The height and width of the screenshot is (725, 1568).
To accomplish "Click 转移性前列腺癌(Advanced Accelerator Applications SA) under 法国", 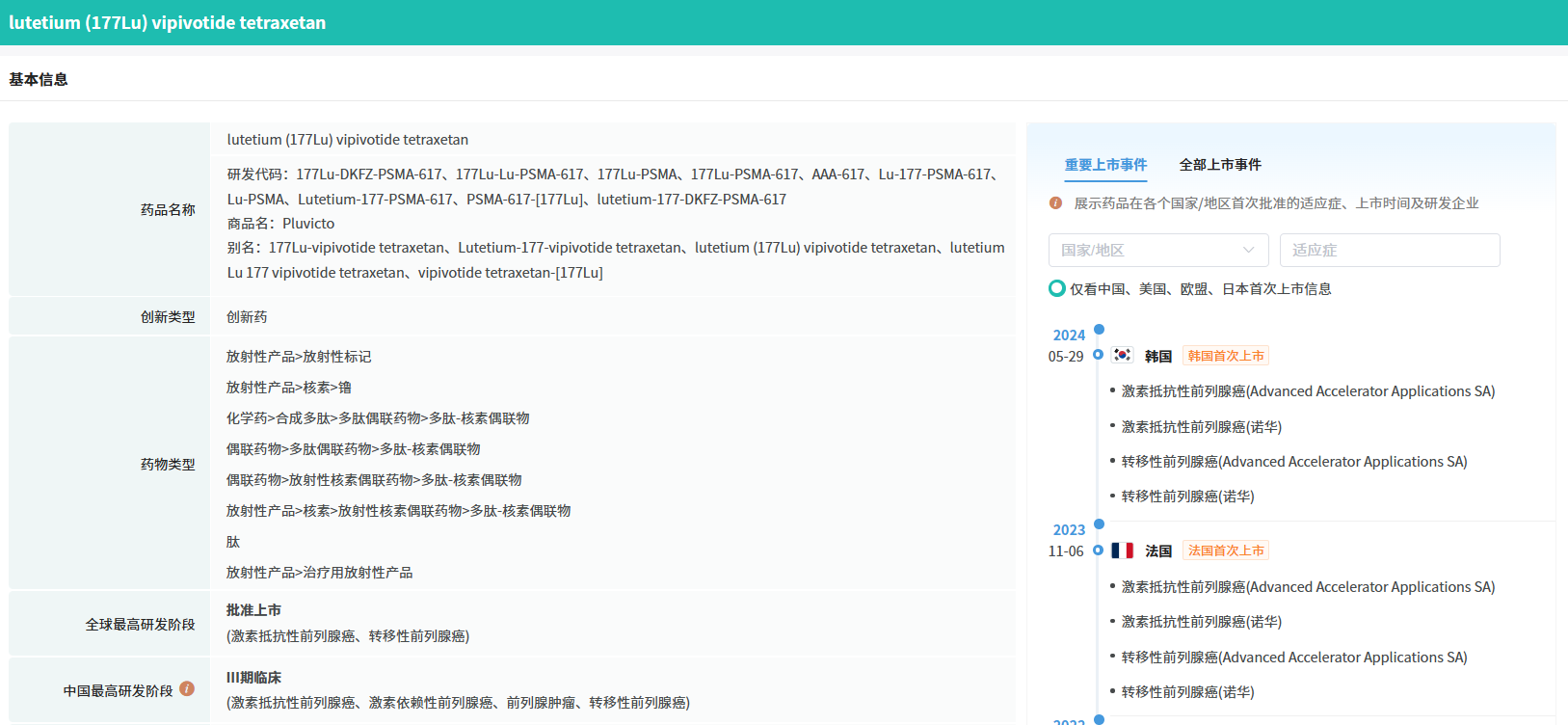I will [x=1294, y=658].
